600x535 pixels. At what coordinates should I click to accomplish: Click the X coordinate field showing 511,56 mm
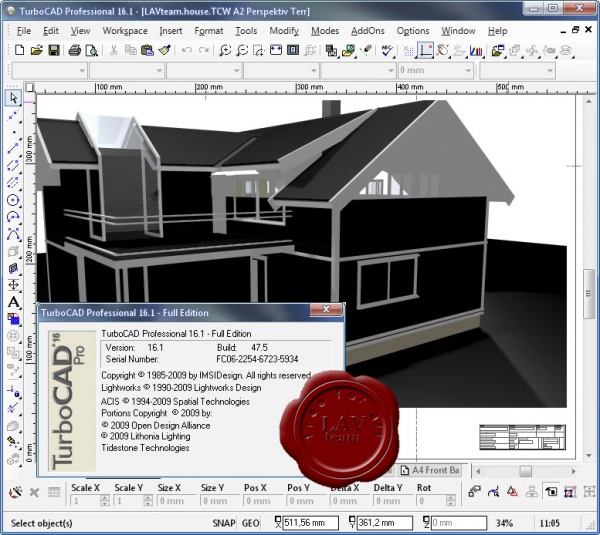(311, 523)
